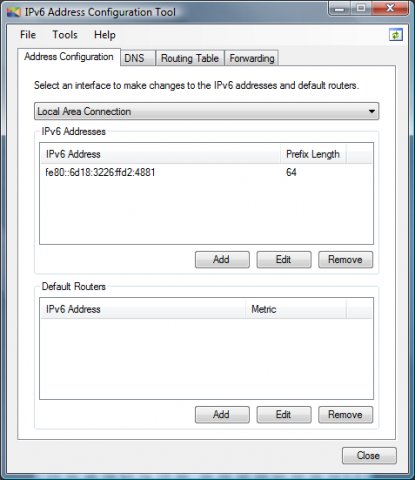Add a new IPv6 address
This screenshot has height=480, width=415.
pyautogui.click(x=222, y=259)
